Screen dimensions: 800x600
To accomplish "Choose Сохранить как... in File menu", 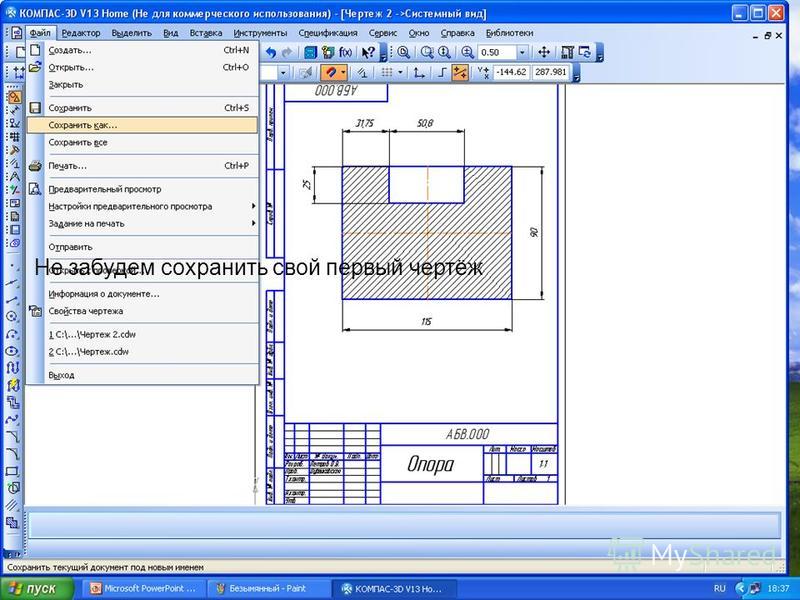I will [141, 125].
